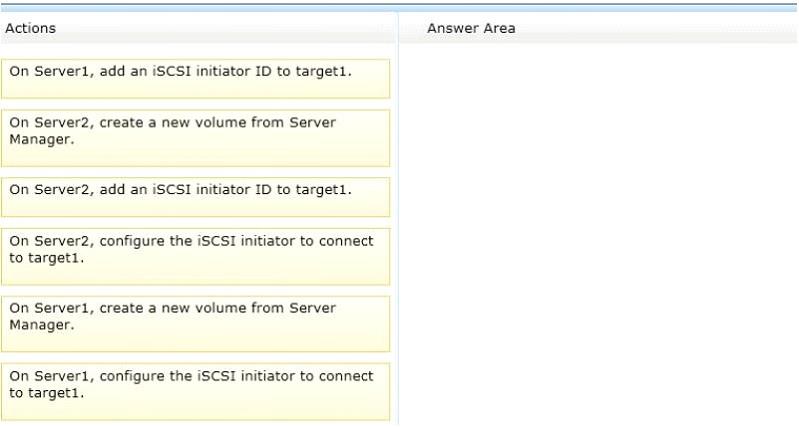
Task: Click the blue bar above the panels
Action: [x=400, y=8]
